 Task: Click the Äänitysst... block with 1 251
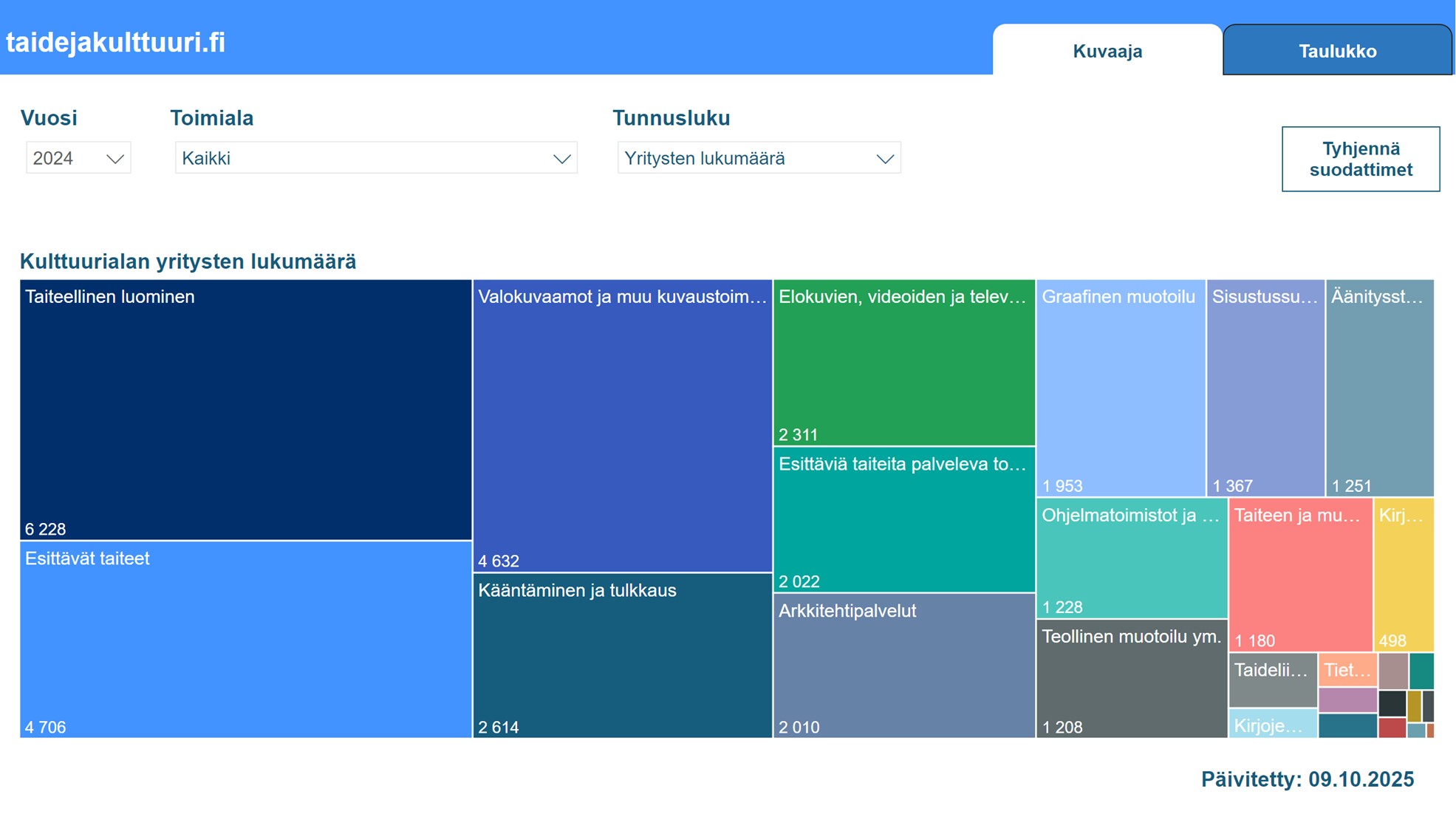click(1379, 388)
